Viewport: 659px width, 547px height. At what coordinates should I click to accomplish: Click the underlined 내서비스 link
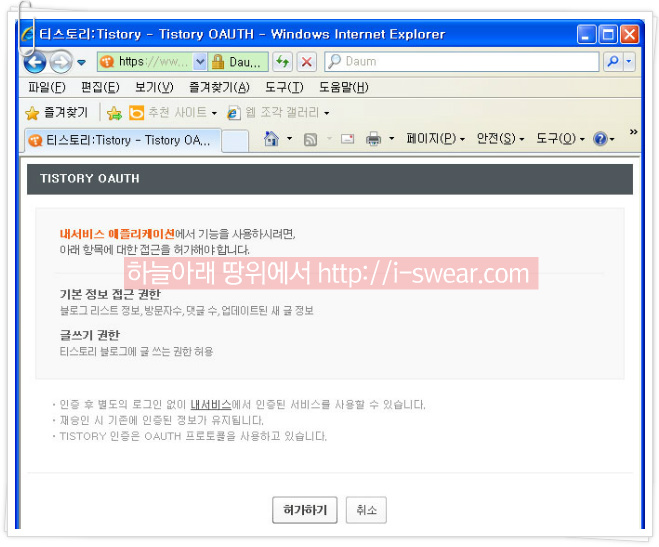[x=211, y=405]
